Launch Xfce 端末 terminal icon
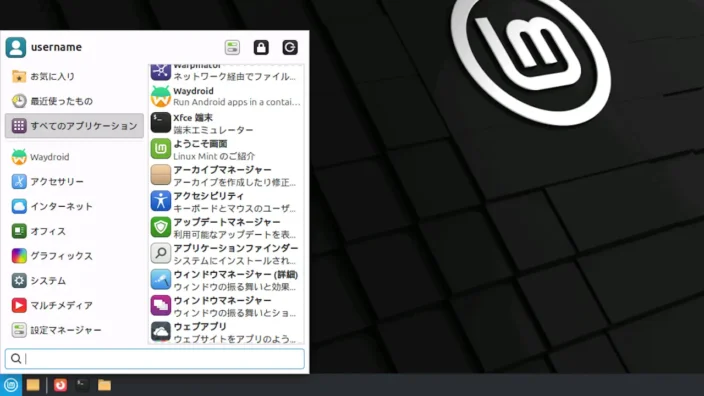The width and height of the screenshot is (704, 396). coord(160,123)
